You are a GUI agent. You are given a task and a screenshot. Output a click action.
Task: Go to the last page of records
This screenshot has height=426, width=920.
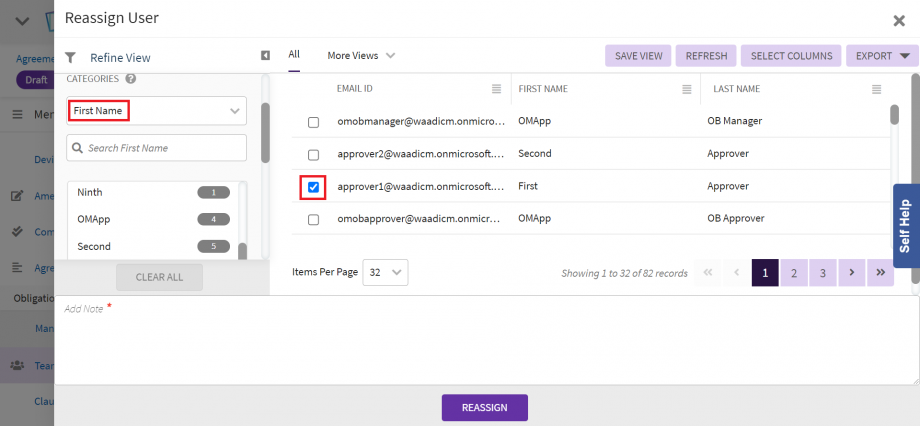point(881,272)
